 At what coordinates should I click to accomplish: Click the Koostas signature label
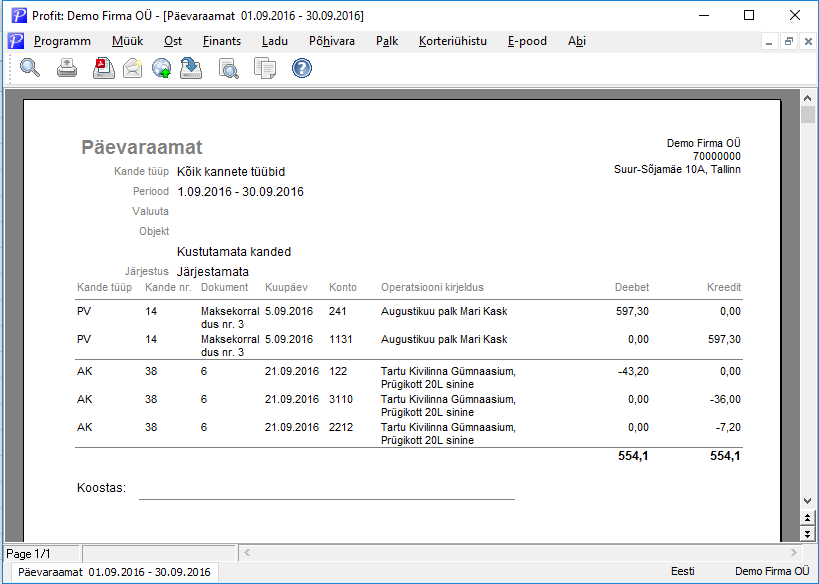pyautogui.click(x=101, y=488)
